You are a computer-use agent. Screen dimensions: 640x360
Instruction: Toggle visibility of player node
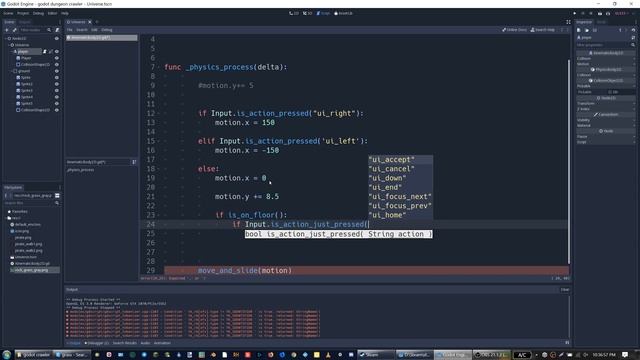pyautogui.click(x=57, y=51)
